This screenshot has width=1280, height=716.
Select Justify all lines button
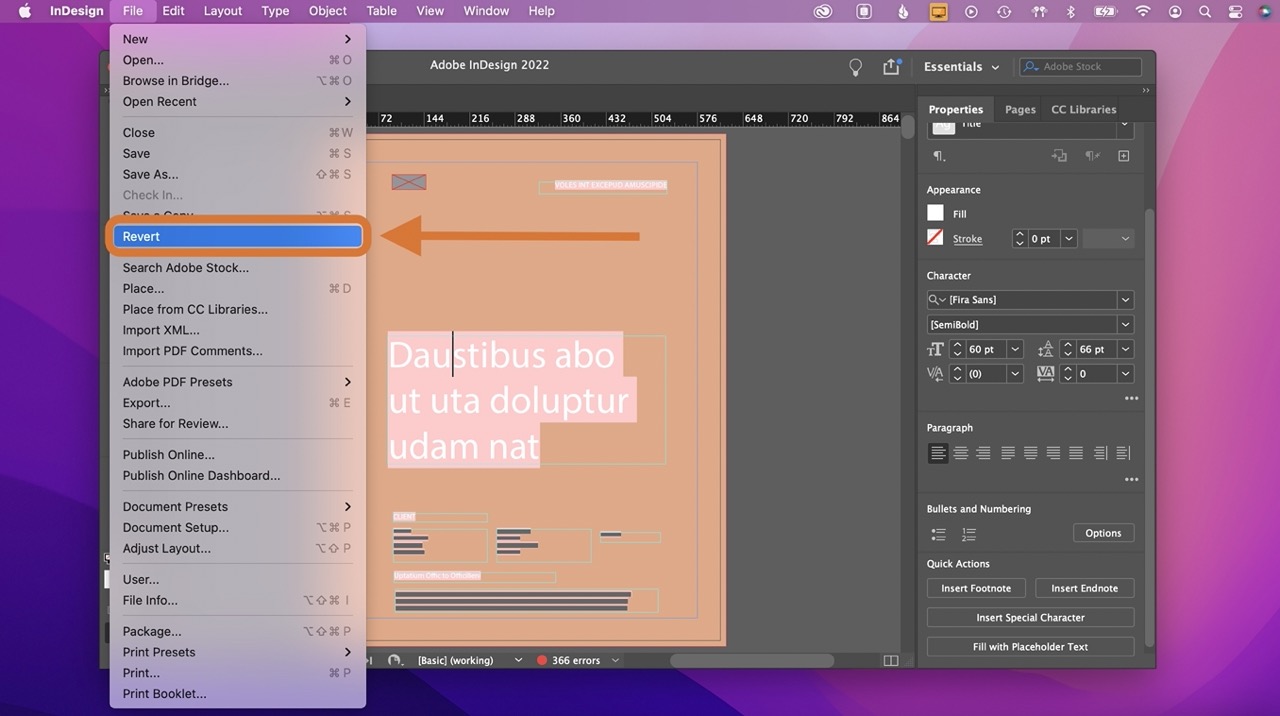point(1076,453)
